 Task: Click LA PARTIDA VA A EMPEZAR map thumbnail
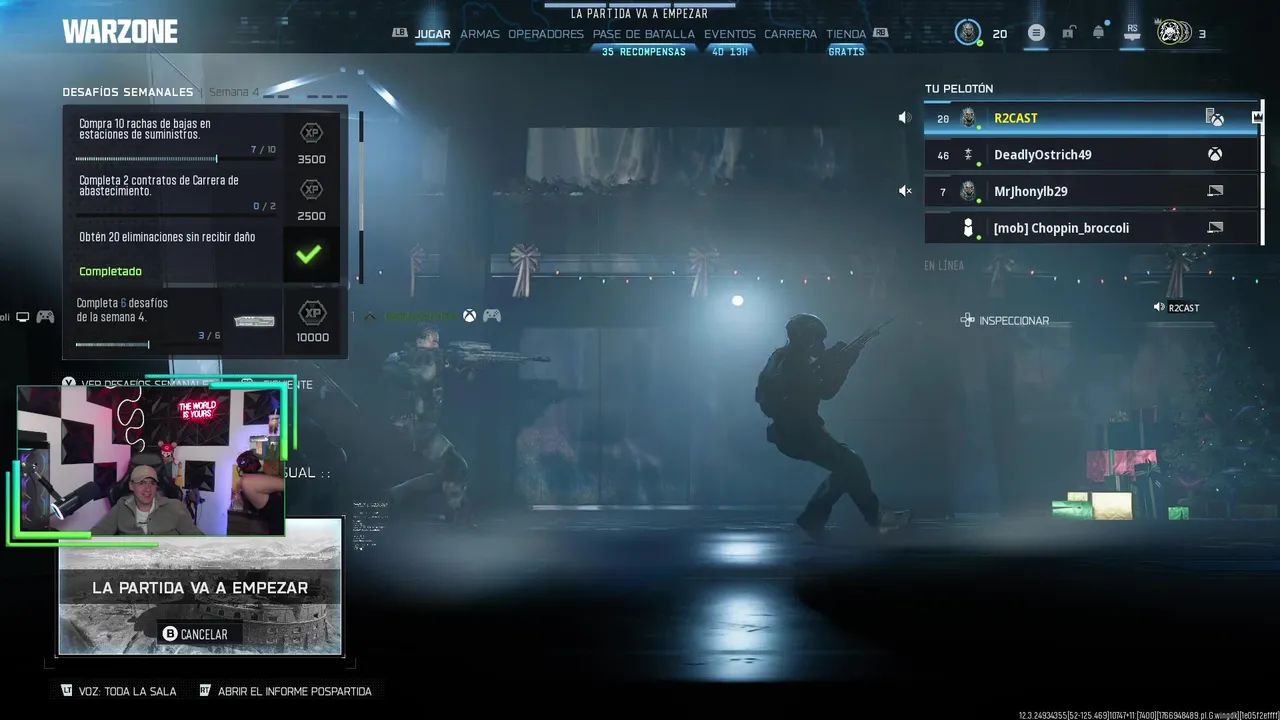point(200,588)
